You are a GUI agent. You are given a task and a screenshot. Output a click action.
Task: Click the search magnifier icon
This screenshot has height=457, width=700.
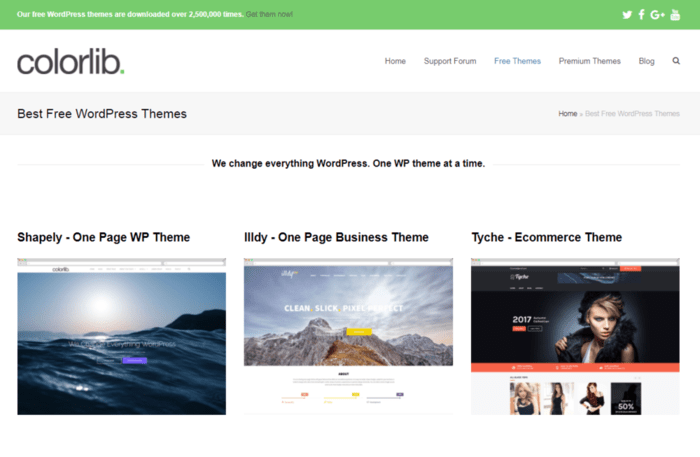click(676, 61)
